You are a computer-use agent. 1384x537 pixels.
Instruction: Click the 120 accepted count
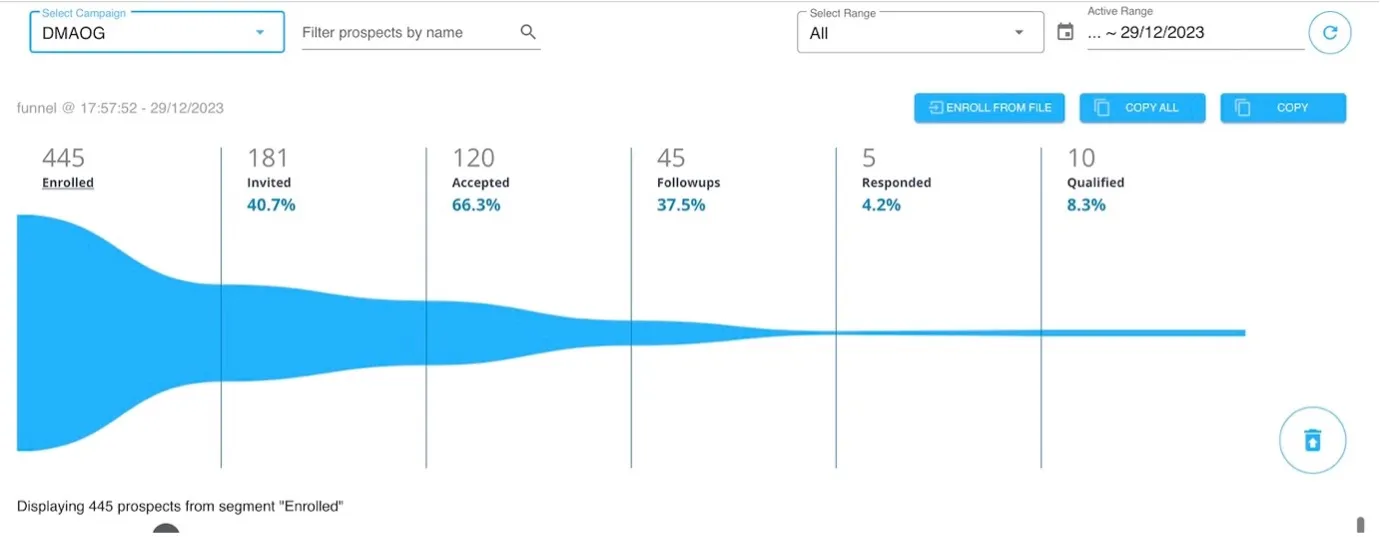[474, 158]
